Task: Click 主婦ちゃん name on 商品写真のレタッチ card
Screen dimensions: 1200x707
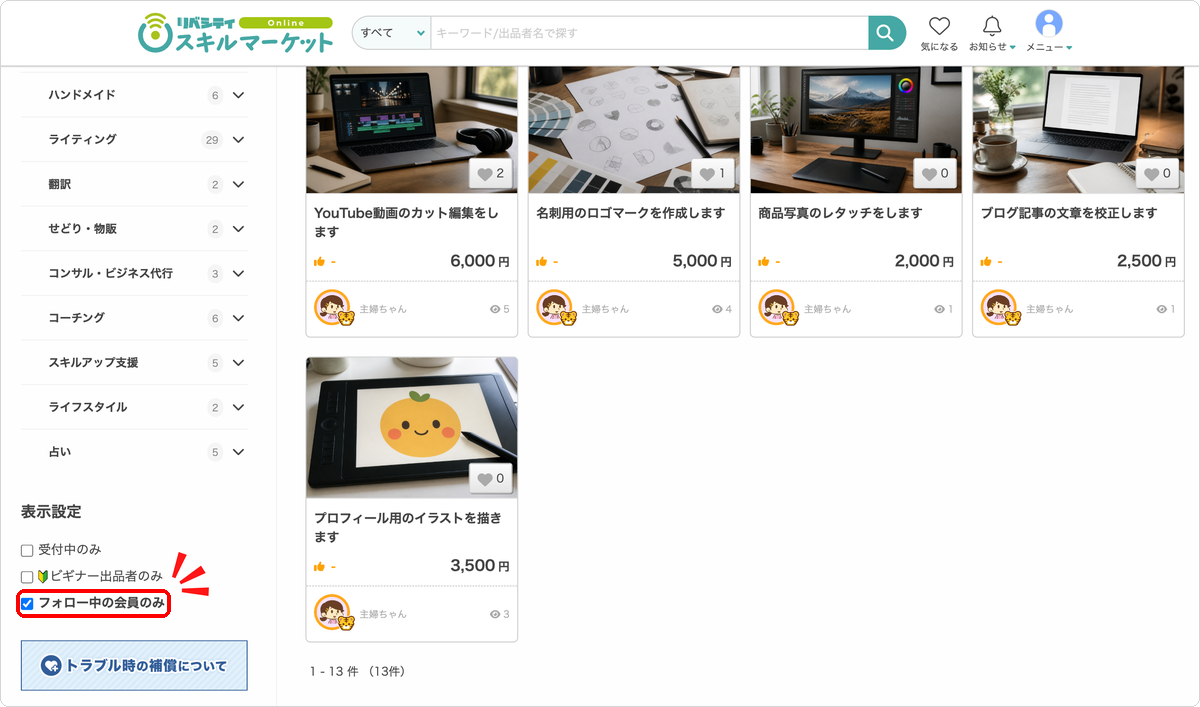Action: [828, 309]
